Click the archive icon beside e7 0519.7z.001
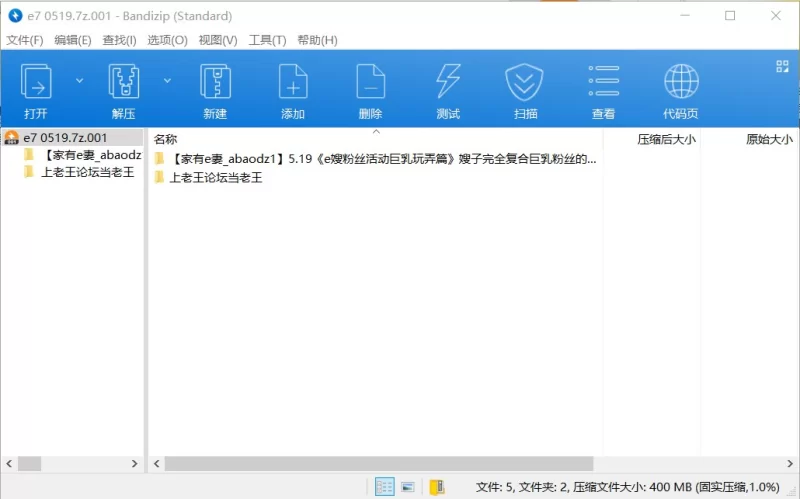The width and height of the screenshot is (800, 499). tap(12, 138)
